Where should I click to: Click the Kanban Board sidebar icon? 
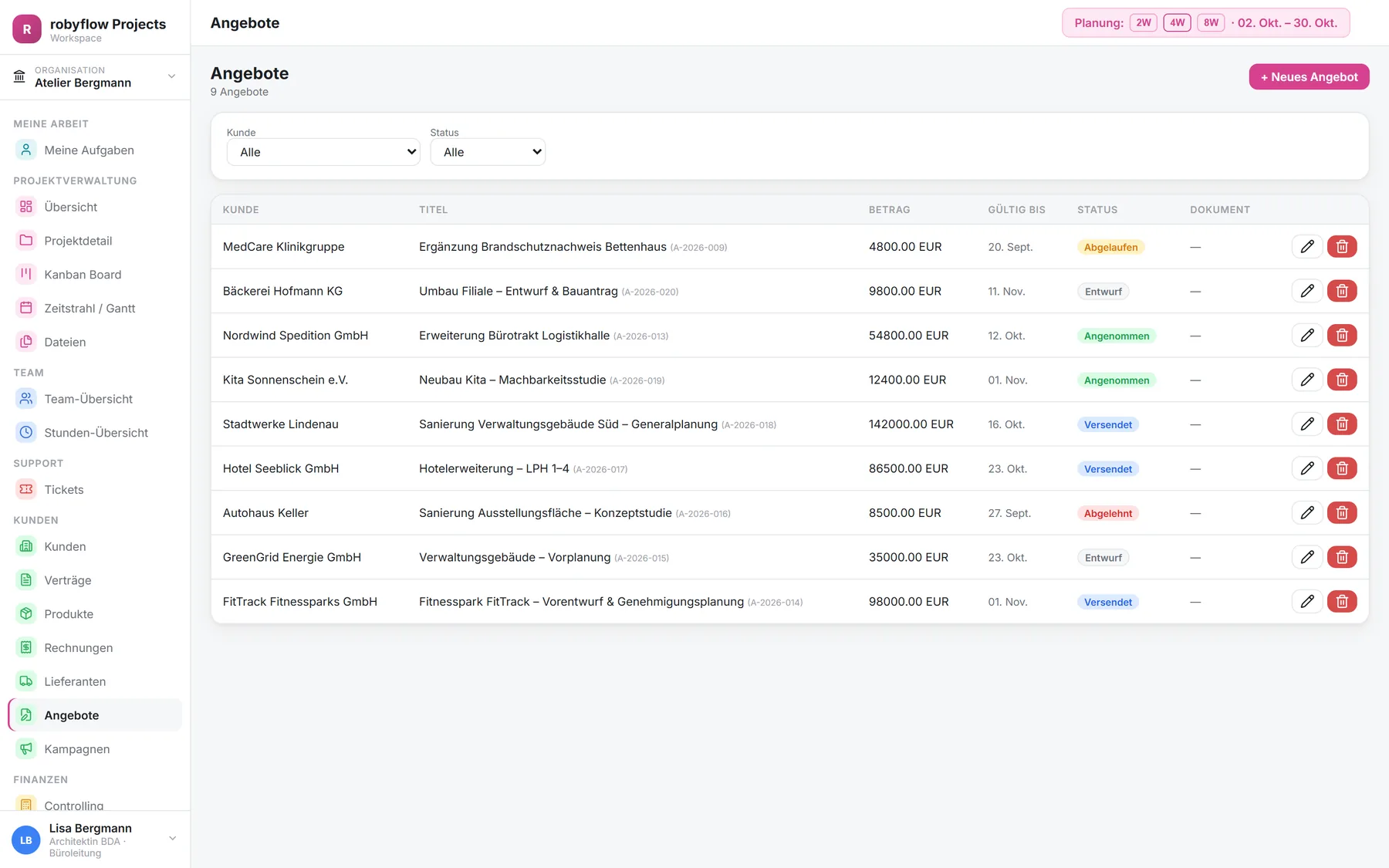coord(26,274)
